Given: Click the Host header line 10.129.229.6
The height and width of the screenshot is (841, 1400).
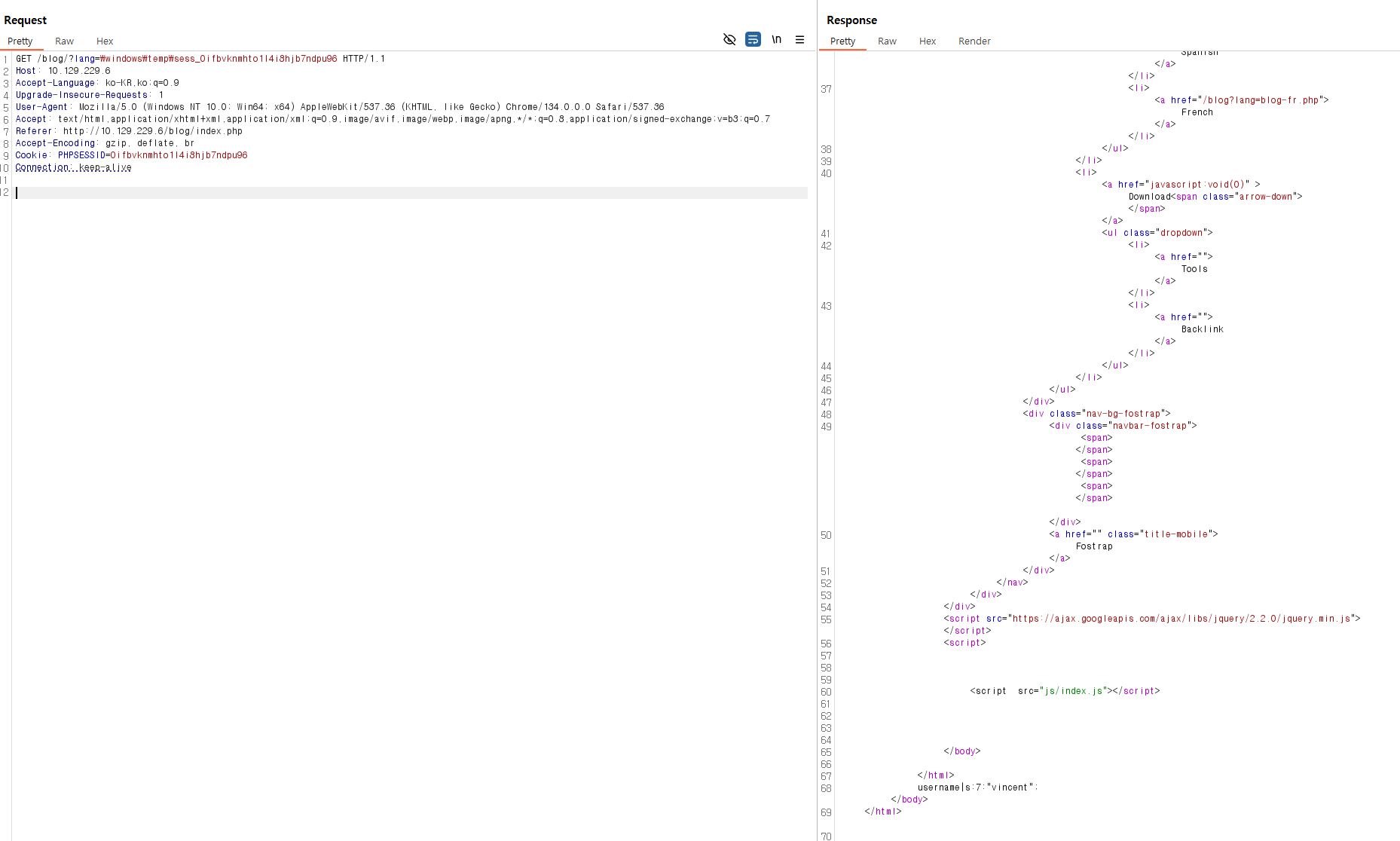Looking at the screenshot, I should (x=63, y=71).
